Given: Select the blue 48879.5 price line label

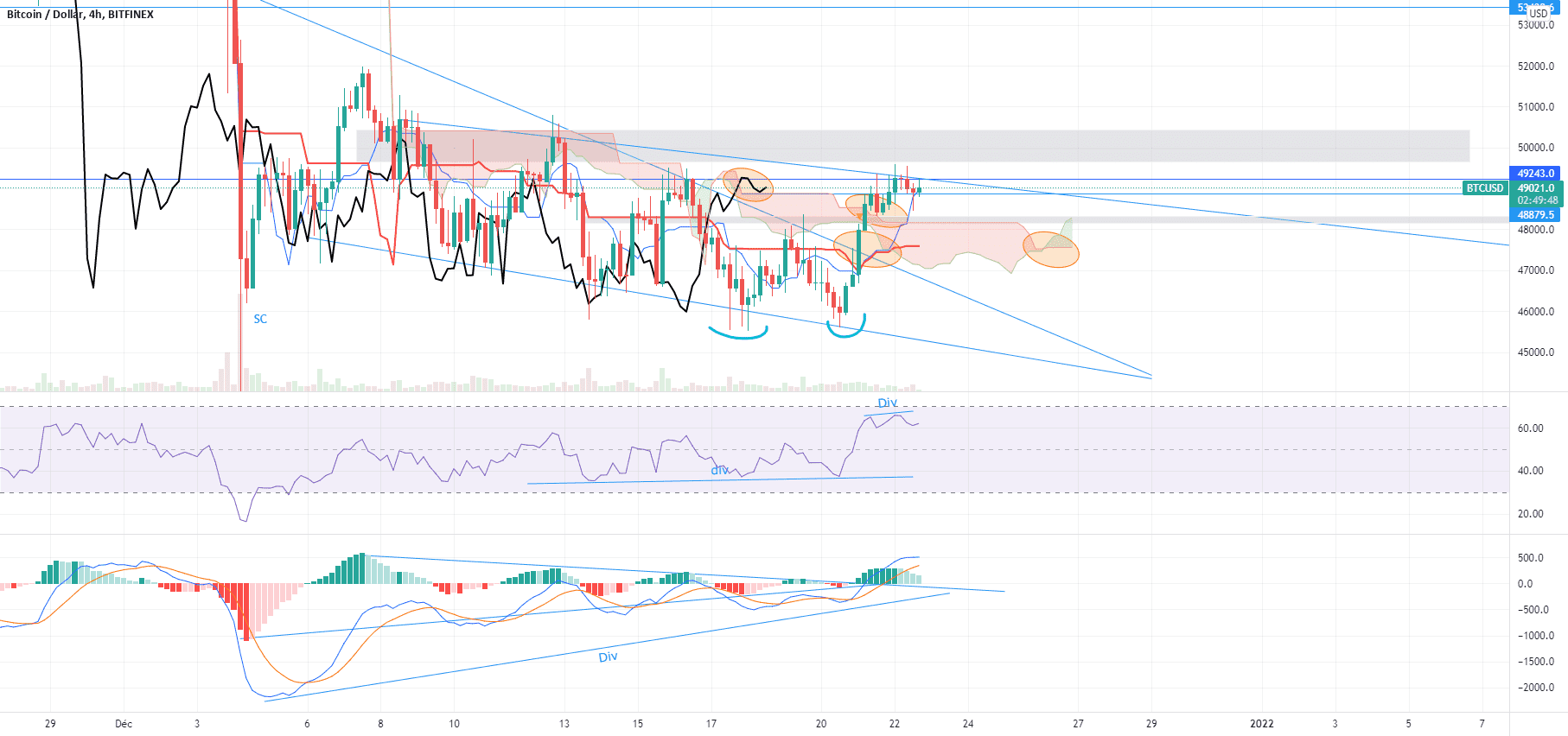Looking at the screenshot, I should coord(1536,215).
